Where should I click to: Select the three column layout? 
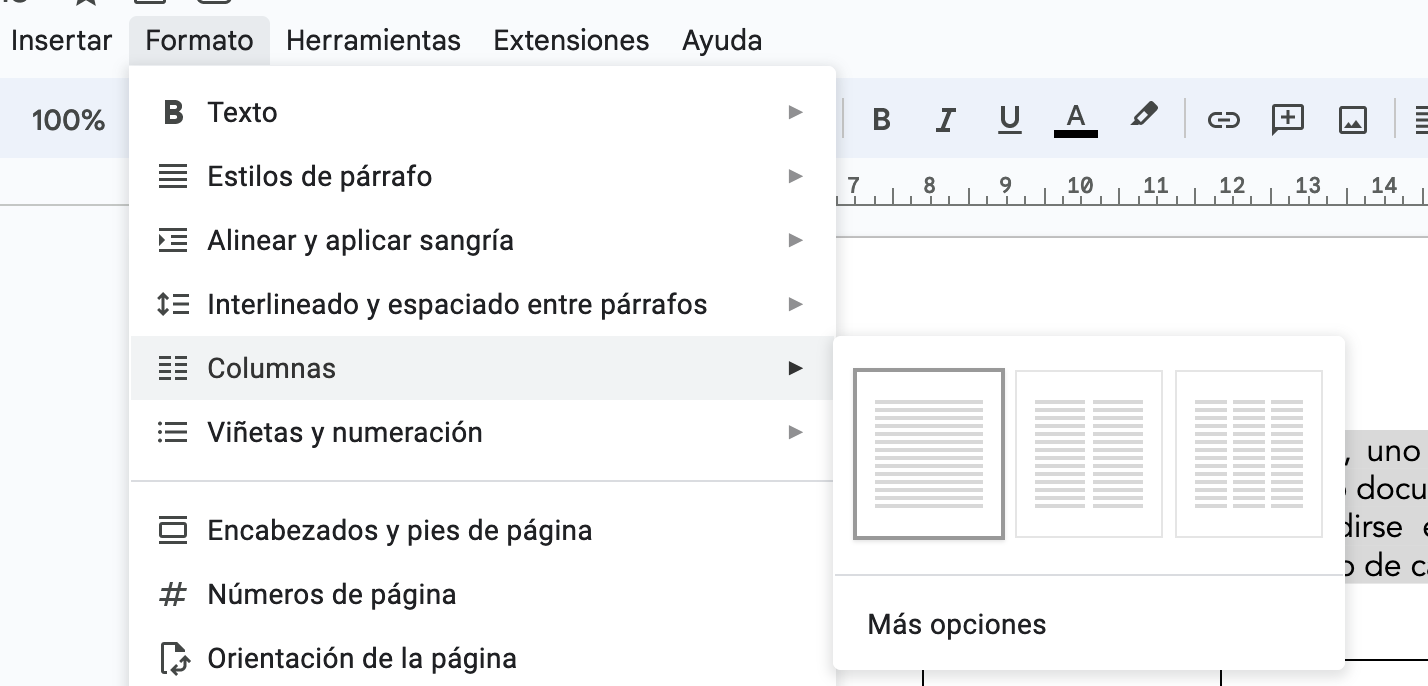pyautogui.click(x=1248, y=453)
